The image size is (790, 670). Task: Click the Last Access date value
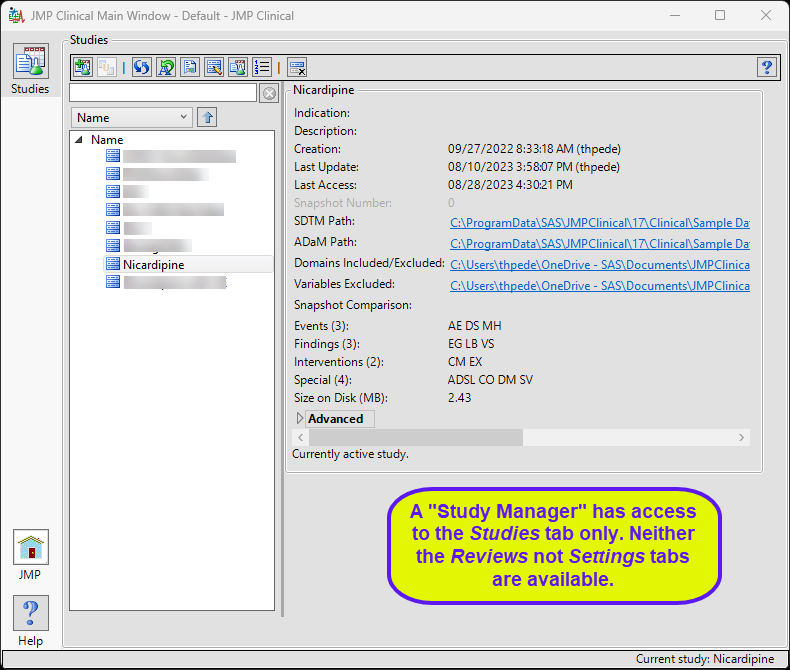tap(510, 185)
